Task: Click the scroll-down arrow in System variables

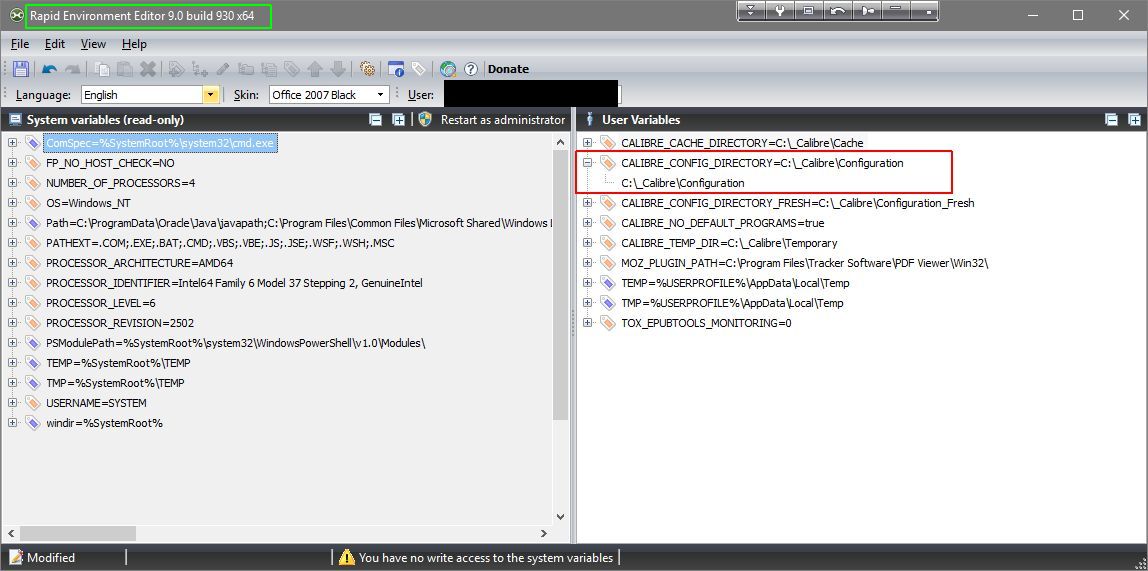Action: click(x=560, y=516)
